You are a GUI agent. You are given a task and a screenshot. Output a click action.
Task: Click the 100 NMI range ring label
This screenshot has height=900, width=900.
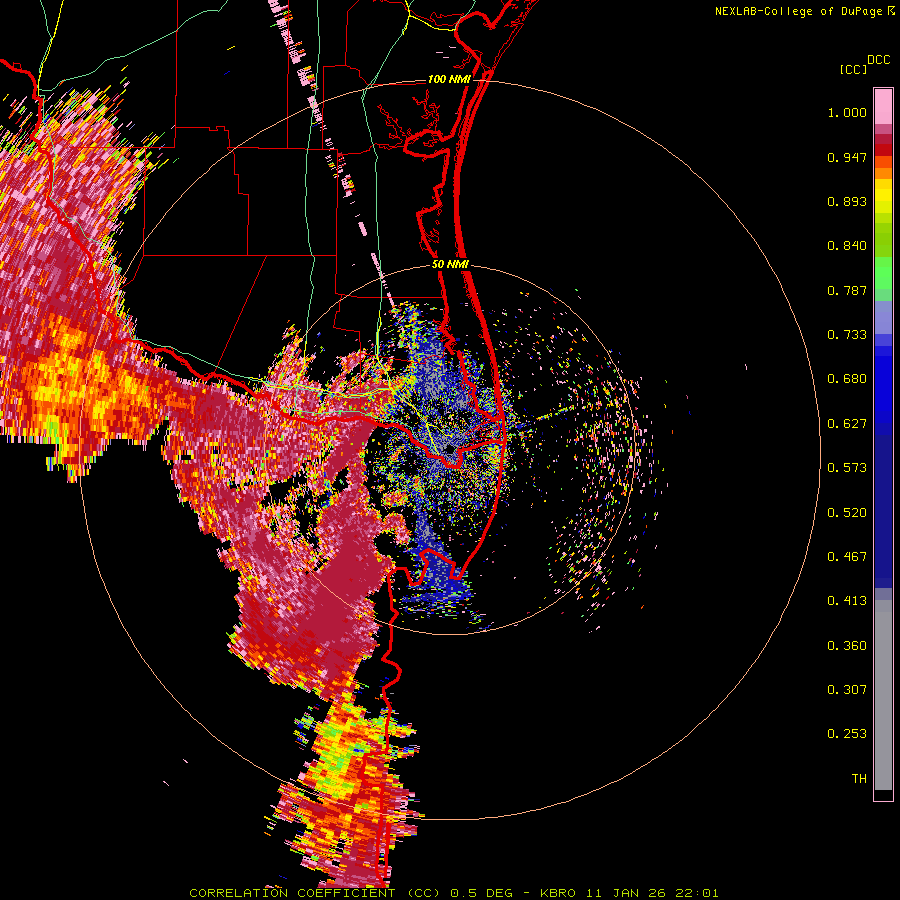(448, 79)
